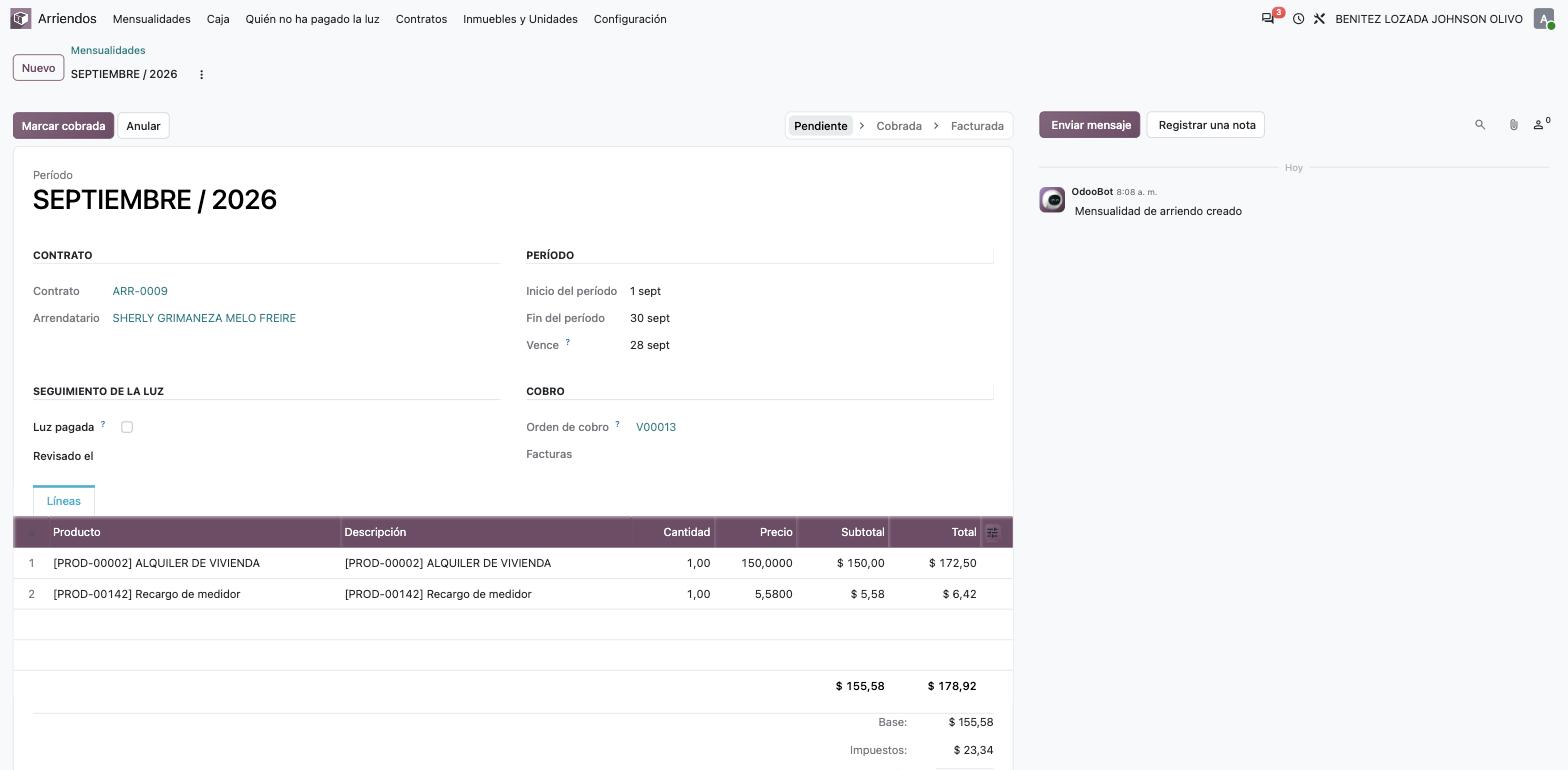Open contract ARR-0009 link
Screen dimensions: 1568x770
click(x=140, y=291)
